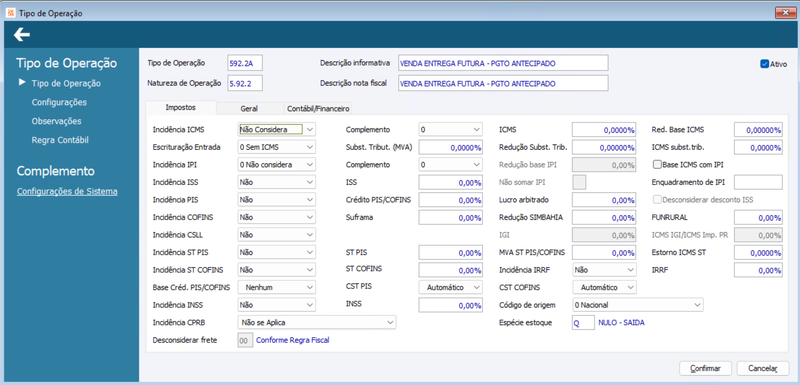Screen dimensions: 800x385
Task: Click the white back arrow icon
Action: pyautogui.click(x=22, y=35)
